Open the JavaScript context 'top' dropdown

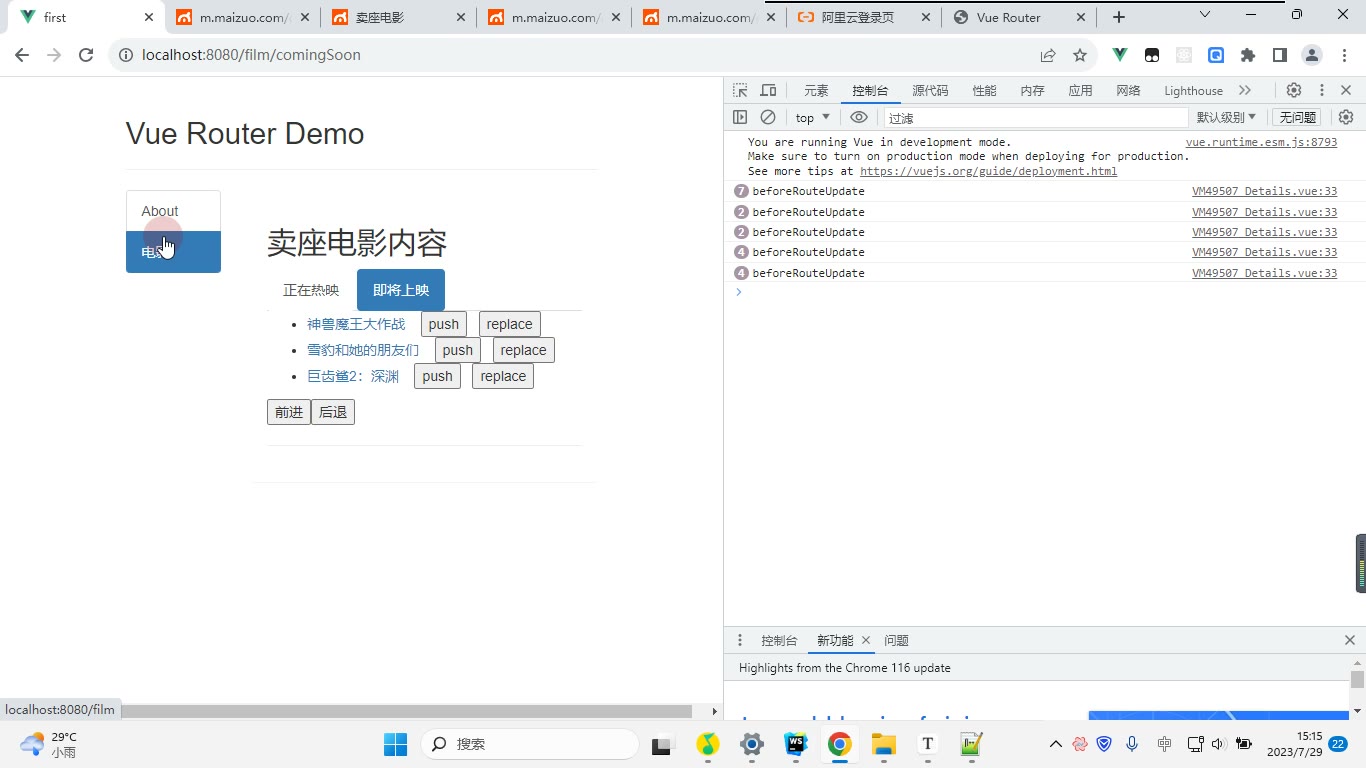[813, 117]
